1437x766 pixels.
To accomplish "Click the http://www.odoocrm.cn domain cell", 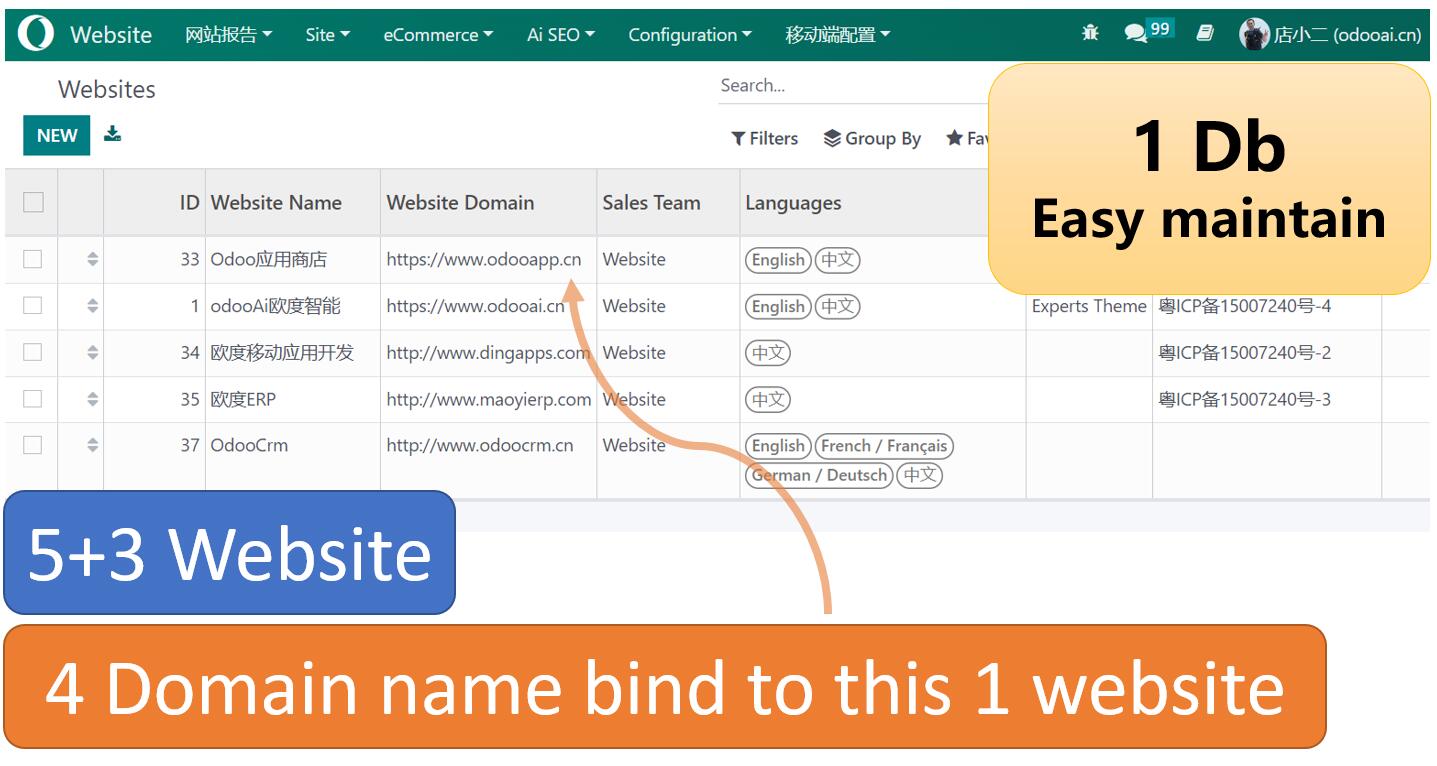I will 480,445.
